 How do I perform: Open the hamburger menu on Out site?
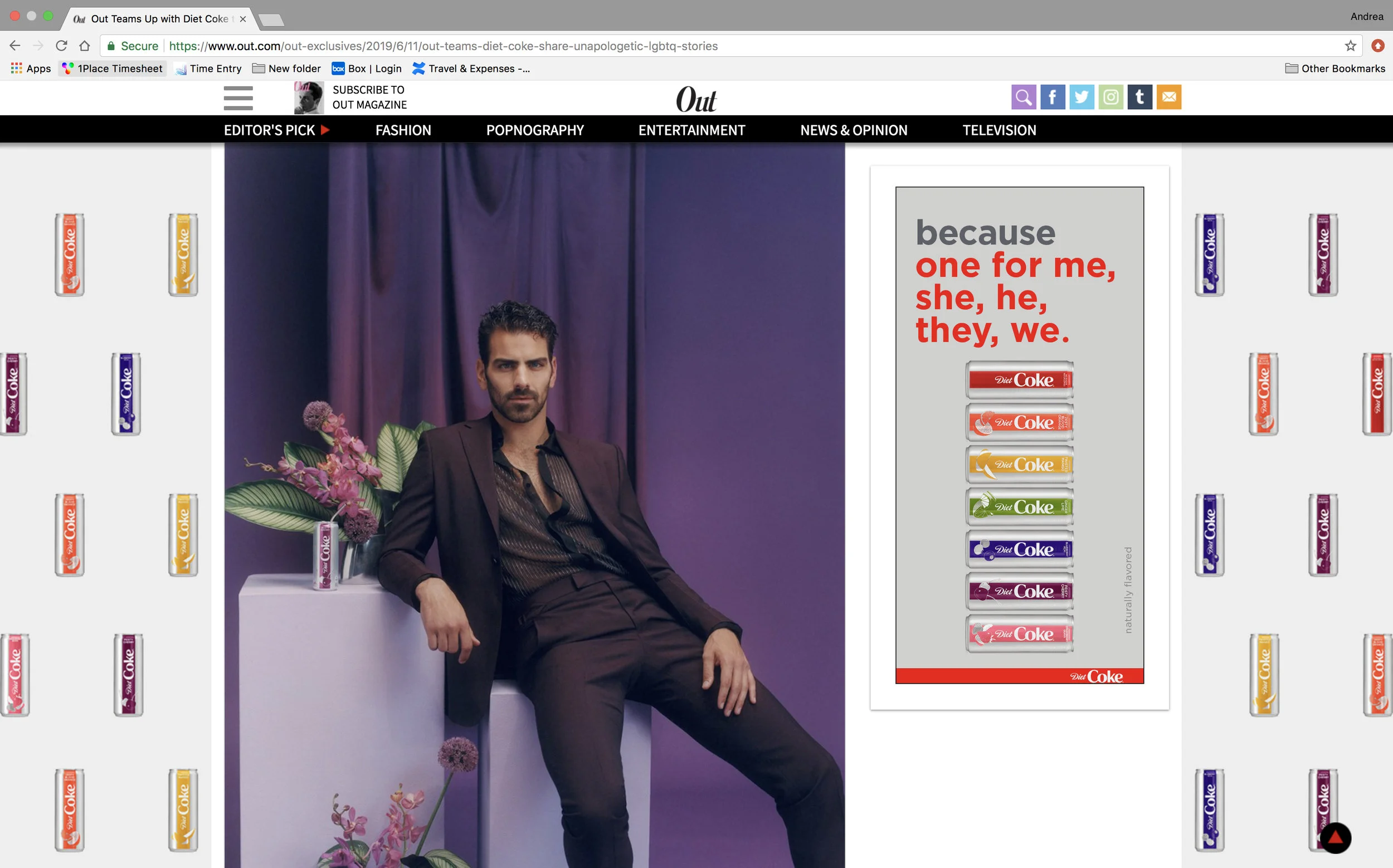coord(238,97)
